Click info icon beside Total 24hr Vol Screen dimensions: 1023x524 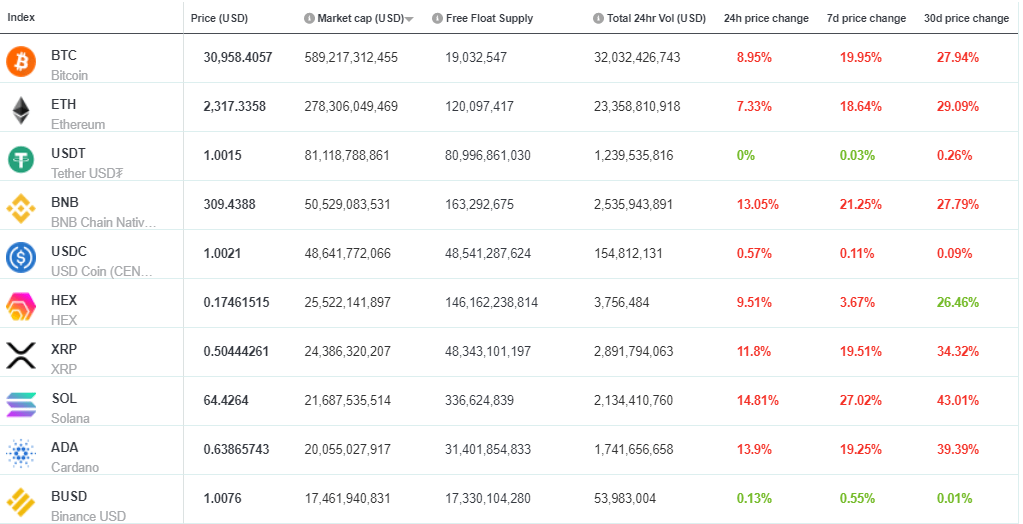[x=598, y=18]
